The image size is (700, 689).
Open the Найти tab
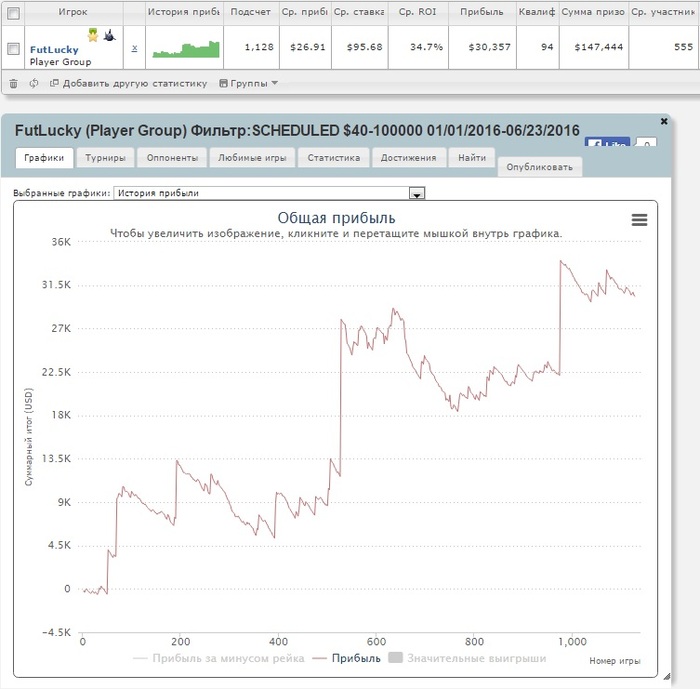[x=472, y=158]
